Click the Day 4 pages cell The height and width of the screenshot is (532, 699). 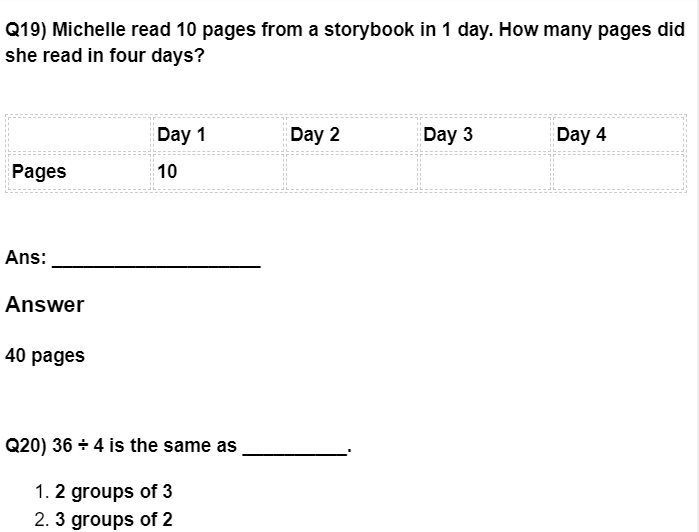pos(618,172)
